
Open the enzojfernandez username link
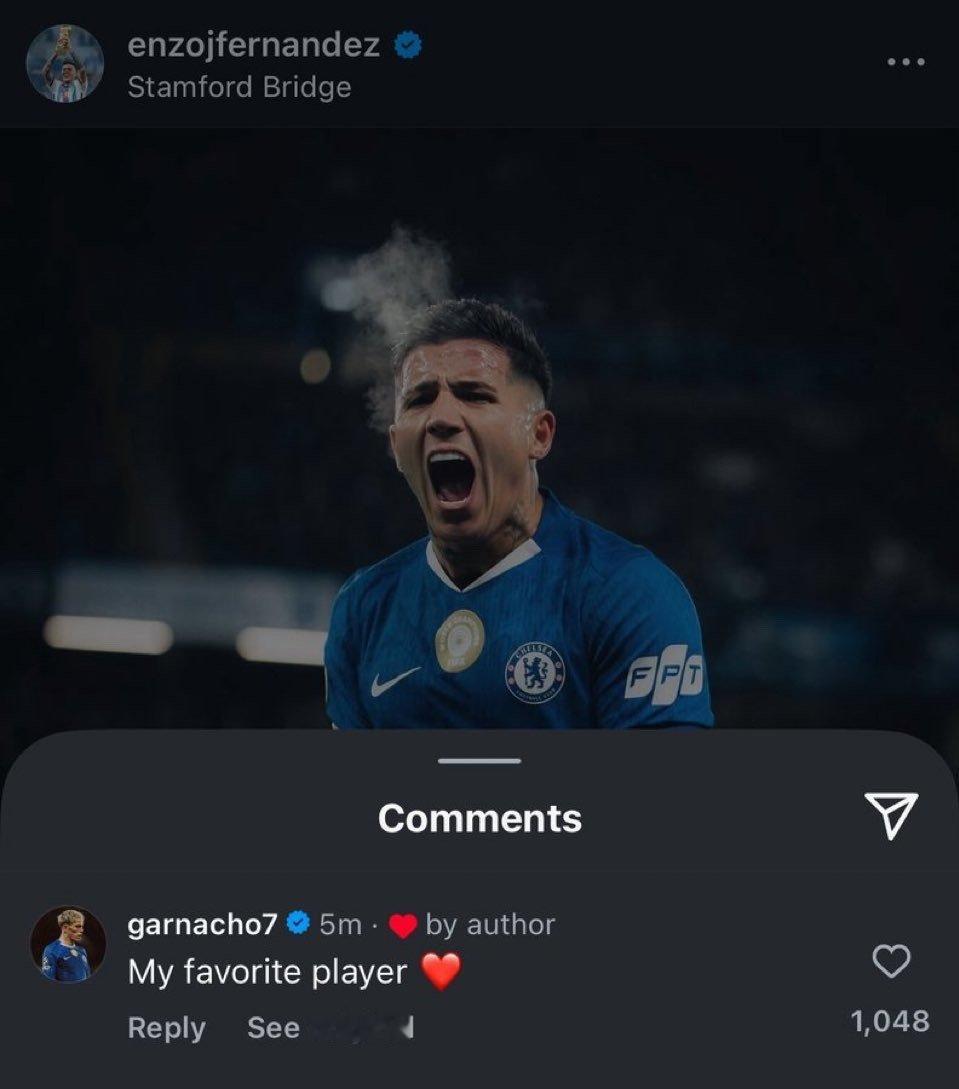tap(254, 44)
